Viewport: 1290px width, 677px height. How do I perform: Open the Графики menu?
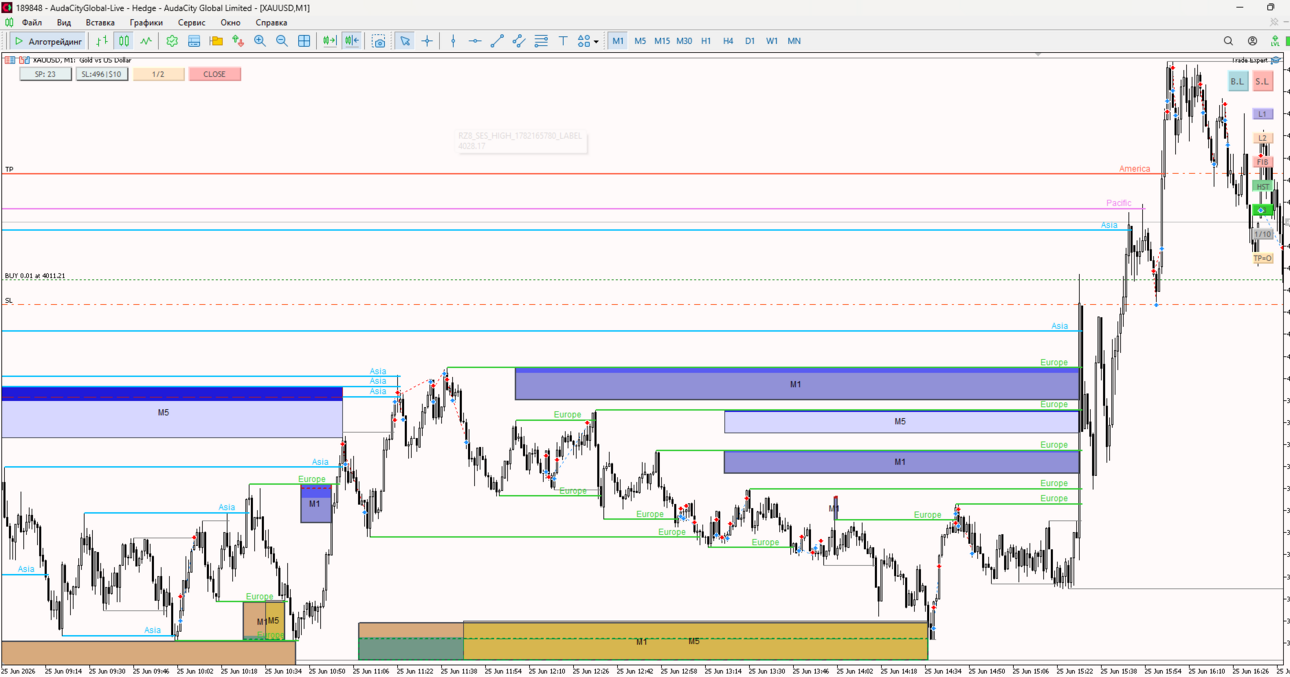coord(146,22)
